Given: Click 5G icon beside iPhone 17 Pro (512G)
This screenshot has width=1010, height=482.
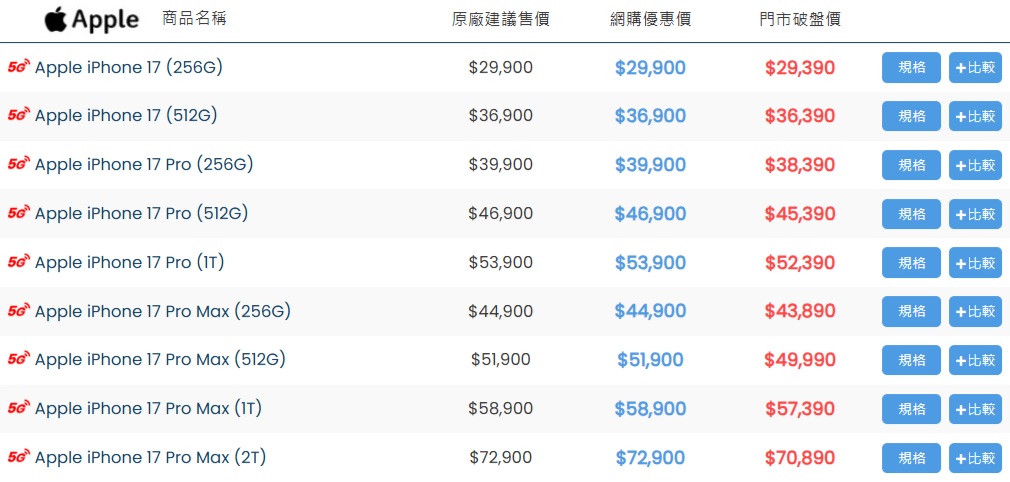Looking at the screenshot, I should click(18, 213).
